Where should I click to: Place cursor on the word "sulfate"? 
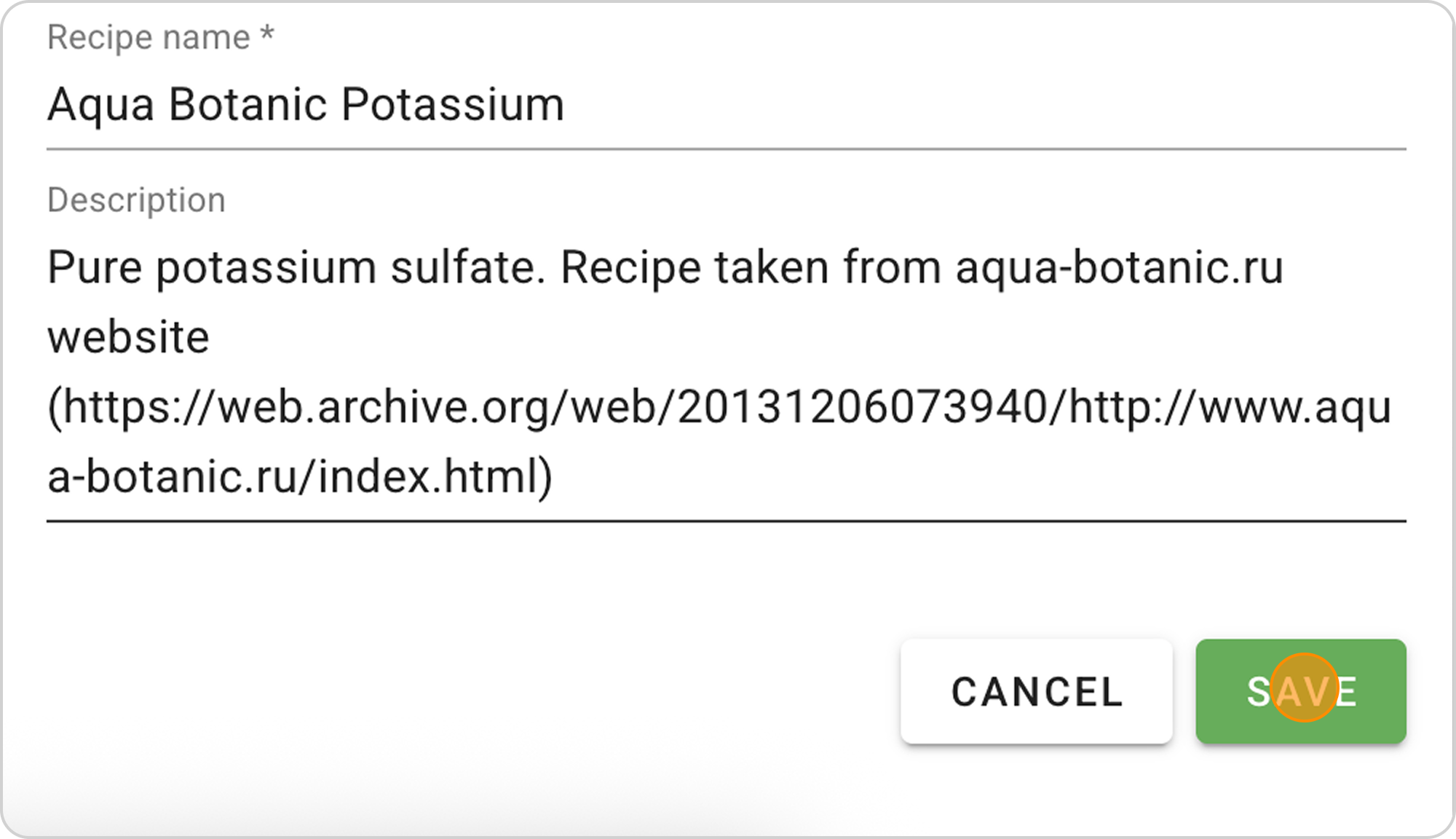click(467, 268)
